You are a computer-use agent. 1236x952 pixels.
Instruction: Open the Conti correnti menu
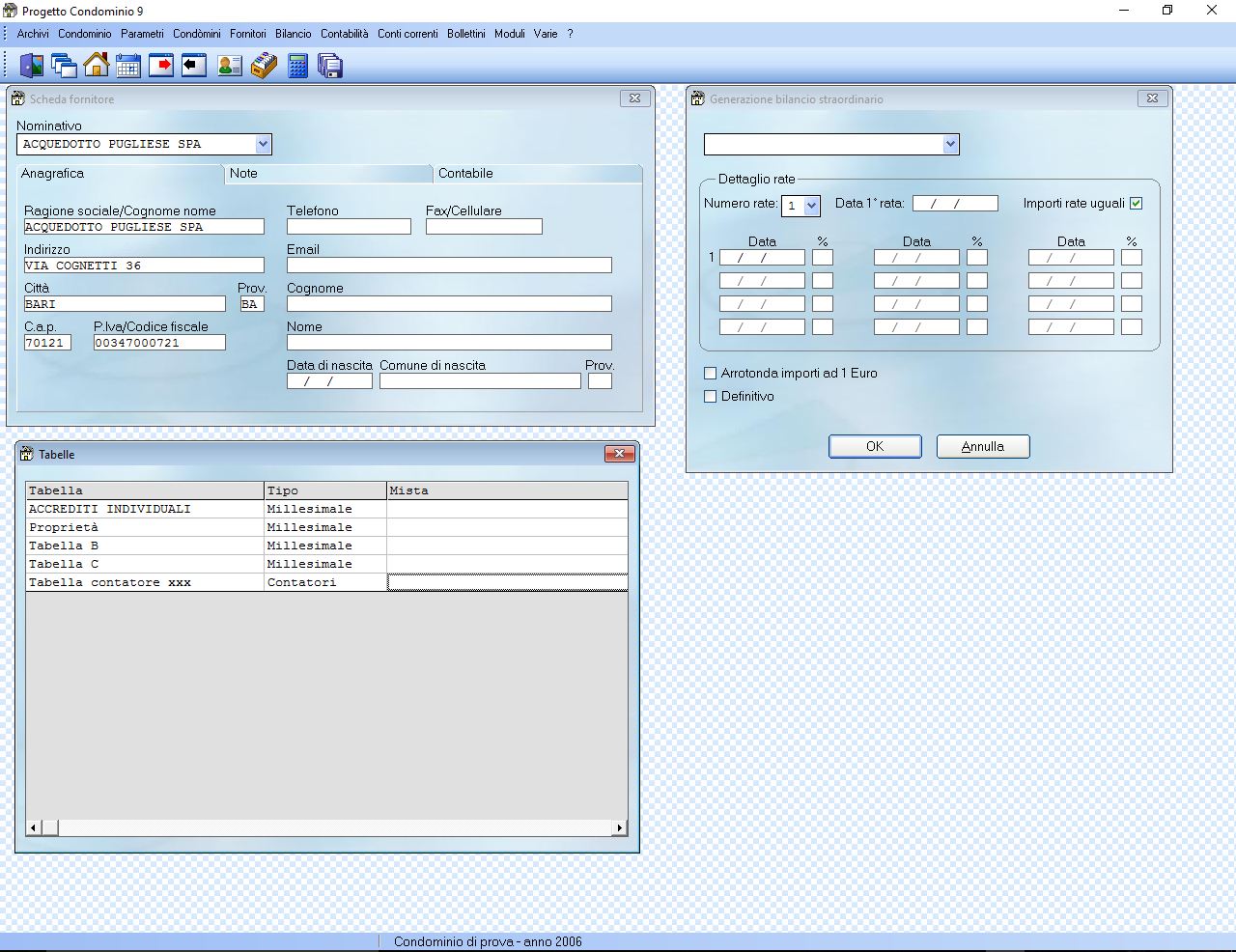coord(407,34)
